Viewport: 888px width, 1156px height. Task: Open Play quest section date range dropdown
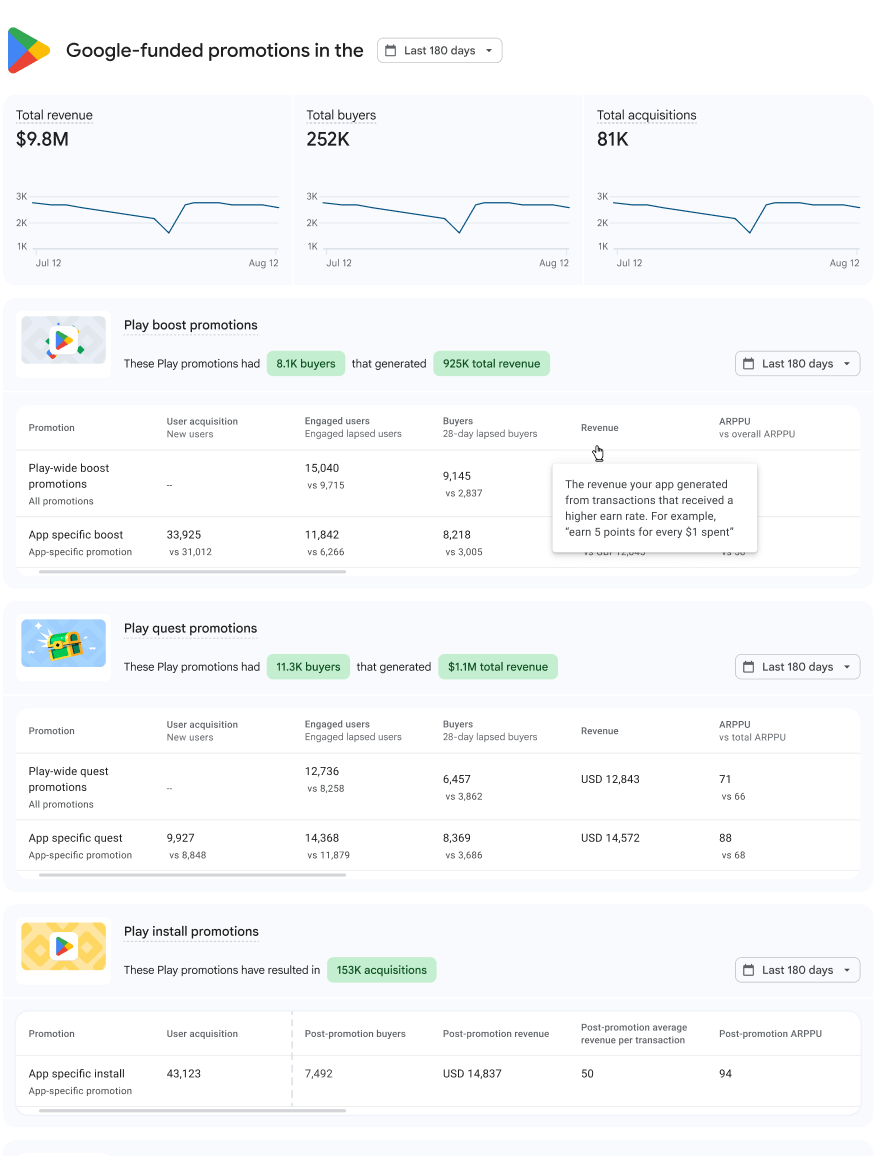click(797, 667)
